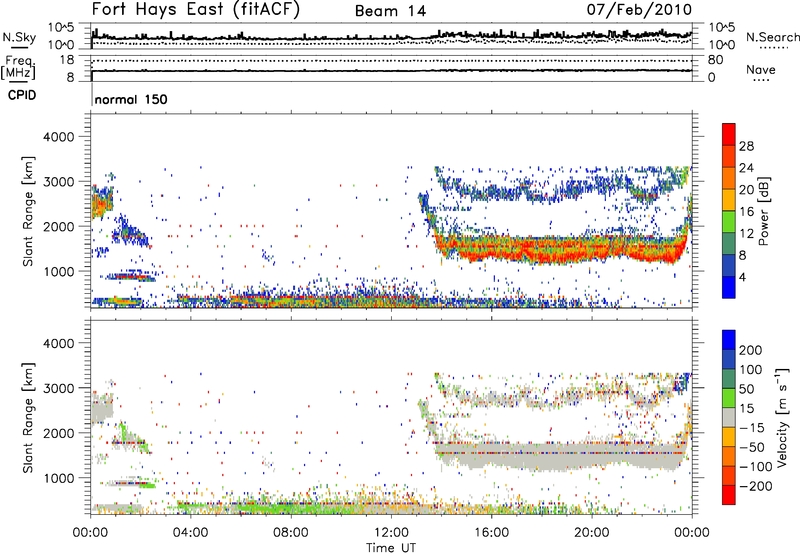Click the '100' label on Velocity color bar
This screenshot has width=800, height=554.
tap(751, 369)
